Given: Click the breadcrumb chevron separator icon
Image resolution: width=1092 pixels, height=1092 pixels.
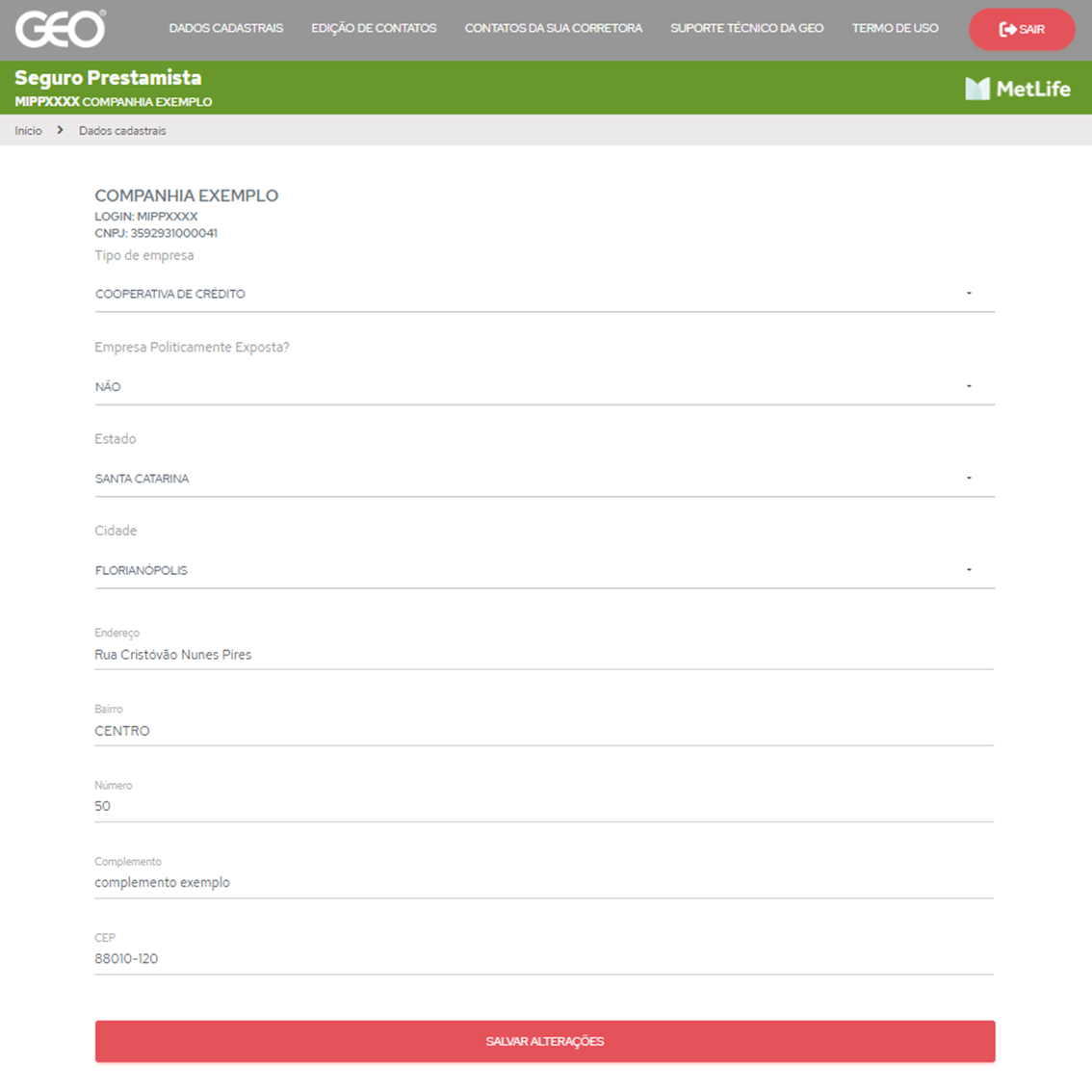Looking at the screenshot, I should (60, 130).
